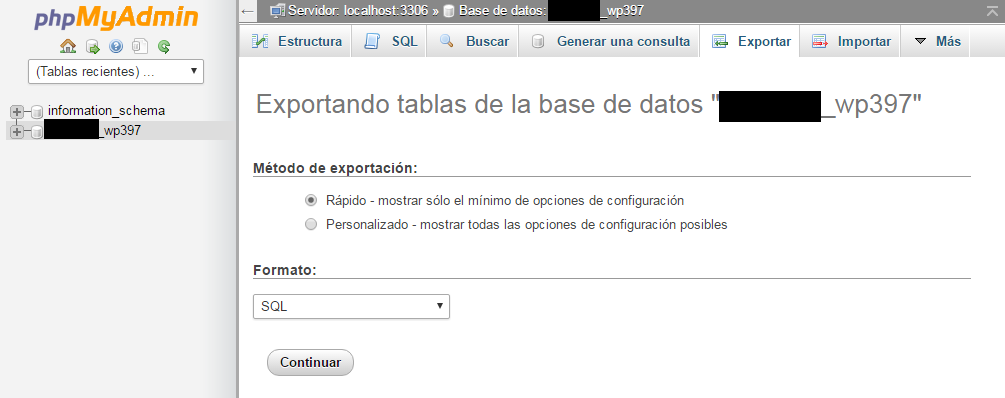Click the Servidor: localhost:3306 breadcrumb link
The width and height of the screenshot is (1005, 398).
click(x=359, y=10)
